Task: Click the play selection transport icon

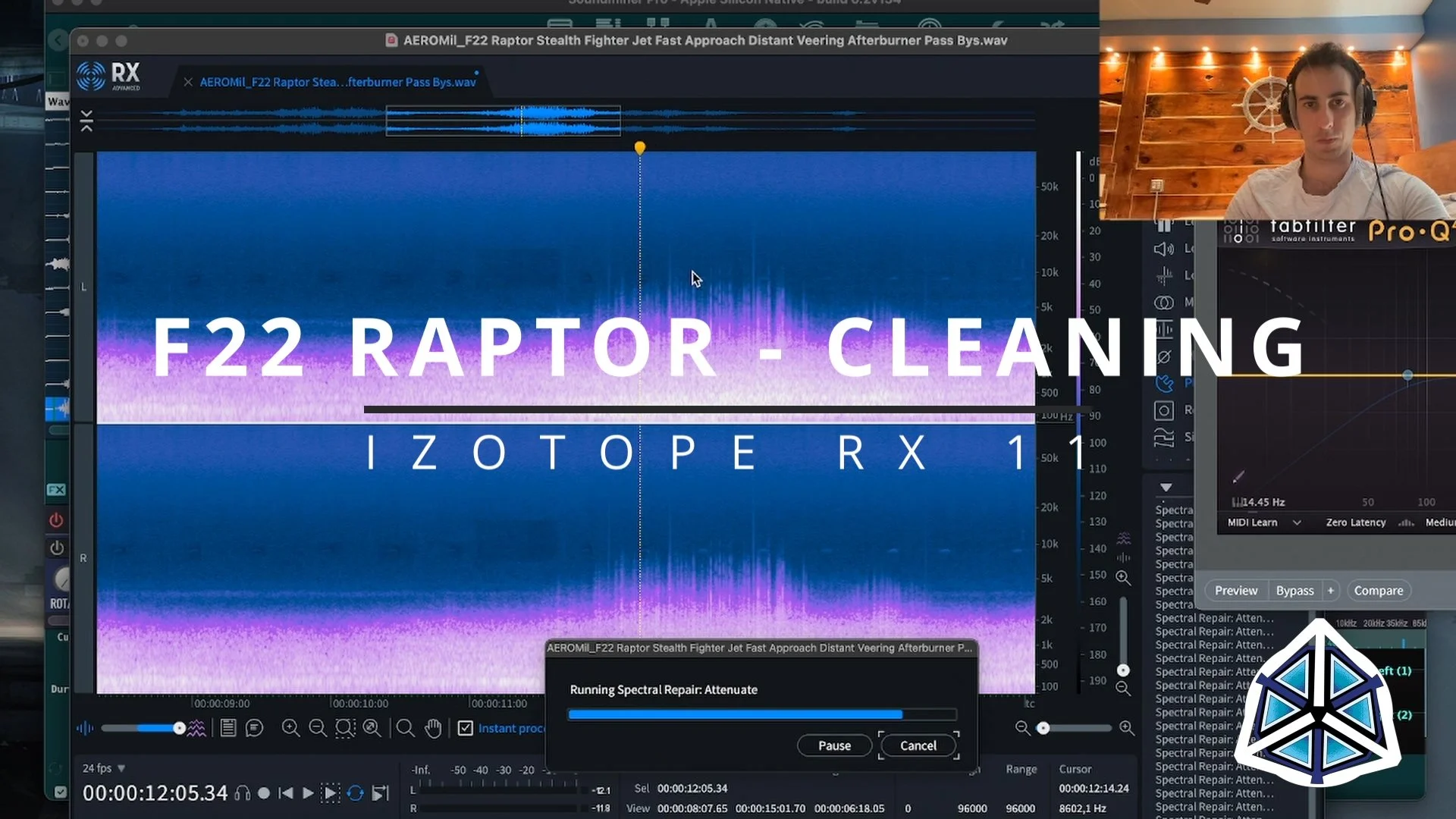Action: click(331, 793)
